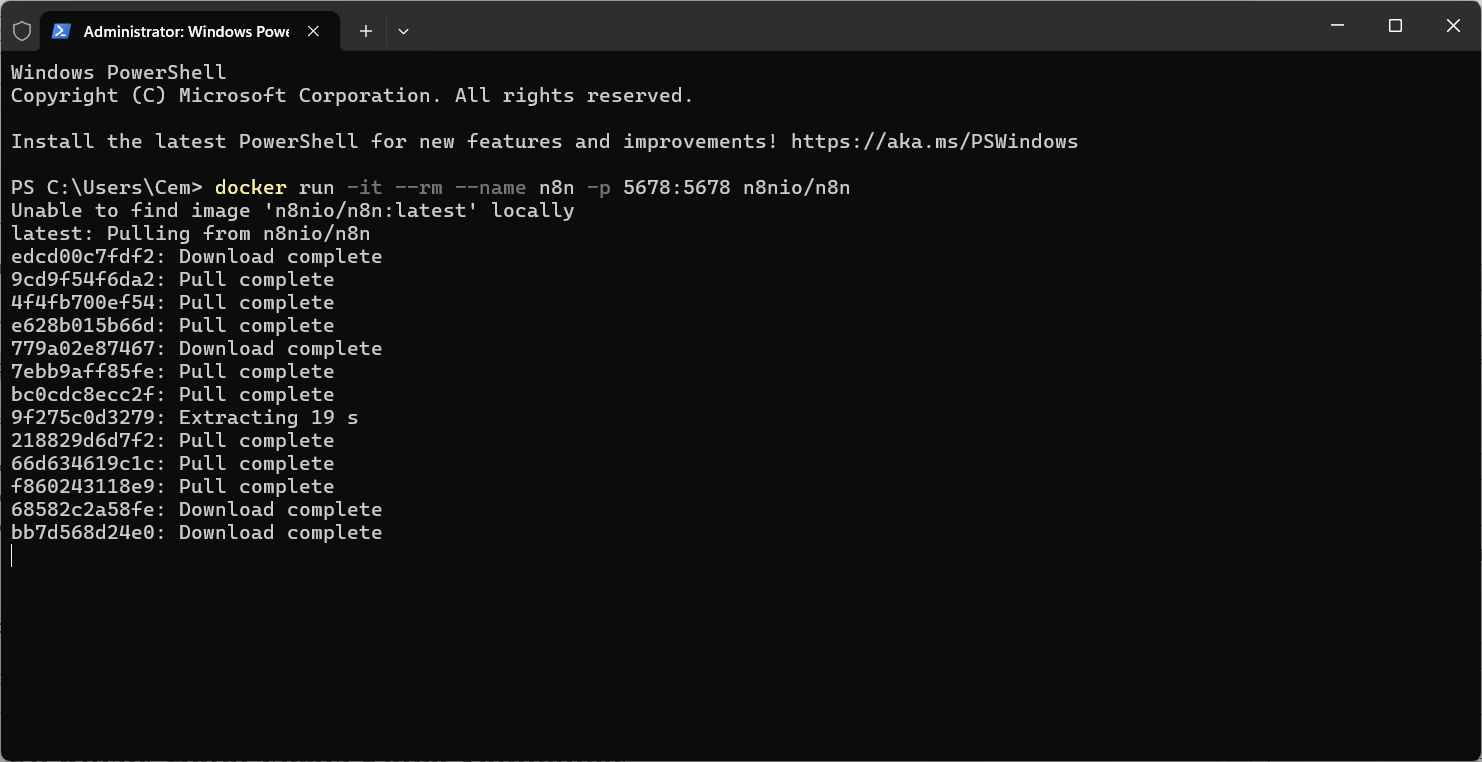This screenshot has width=1482, height=762.
Task: Close the Administrator PowerShell tab
Action: 313,31
